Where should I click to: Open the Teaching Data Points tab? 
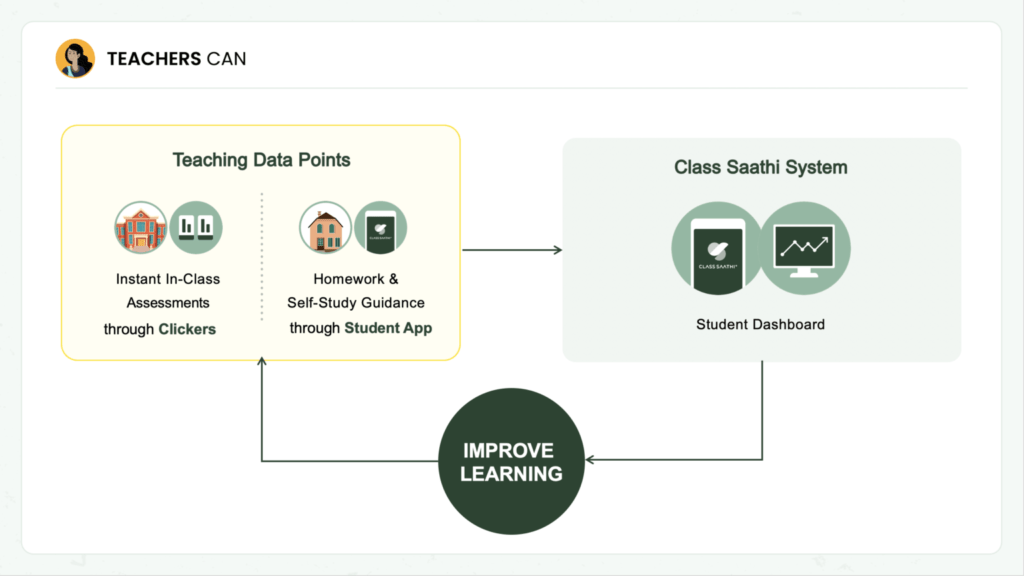click(x=261, y=159)
